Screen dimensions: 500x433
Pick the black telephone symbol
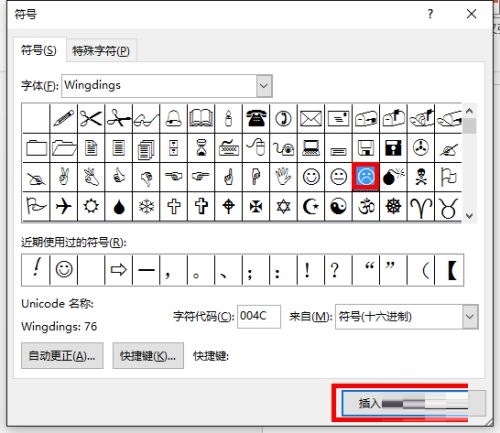256,118
